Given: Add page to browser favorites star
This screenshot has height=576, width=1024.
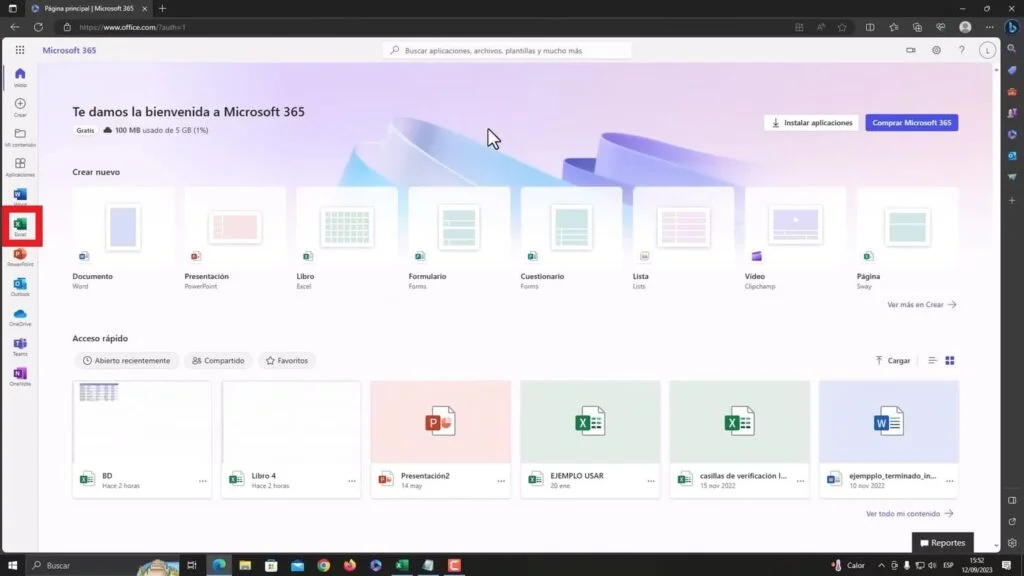Looking at the screenshot, I should point(842,27).
